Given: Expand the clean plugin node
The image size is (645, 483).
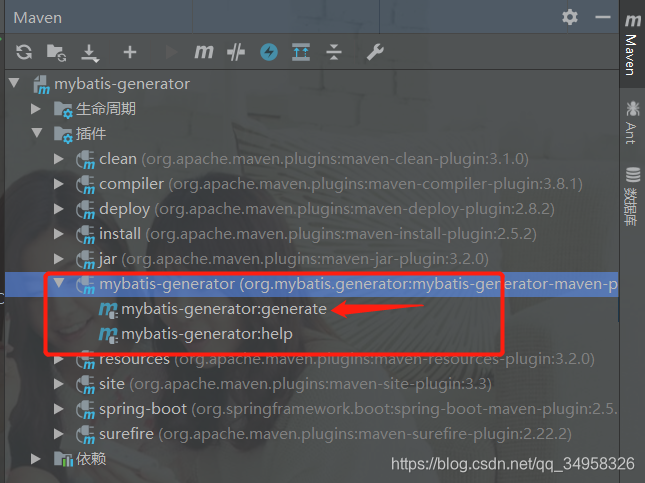Looking at the screenshot, I should point(59,159).
